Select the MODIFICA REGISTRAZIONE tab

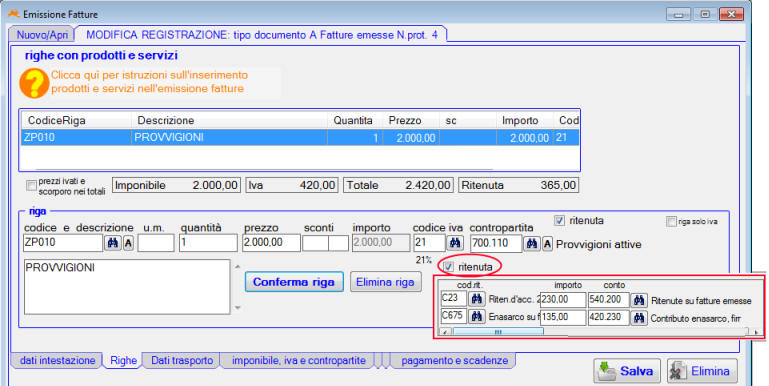point(261,35)
